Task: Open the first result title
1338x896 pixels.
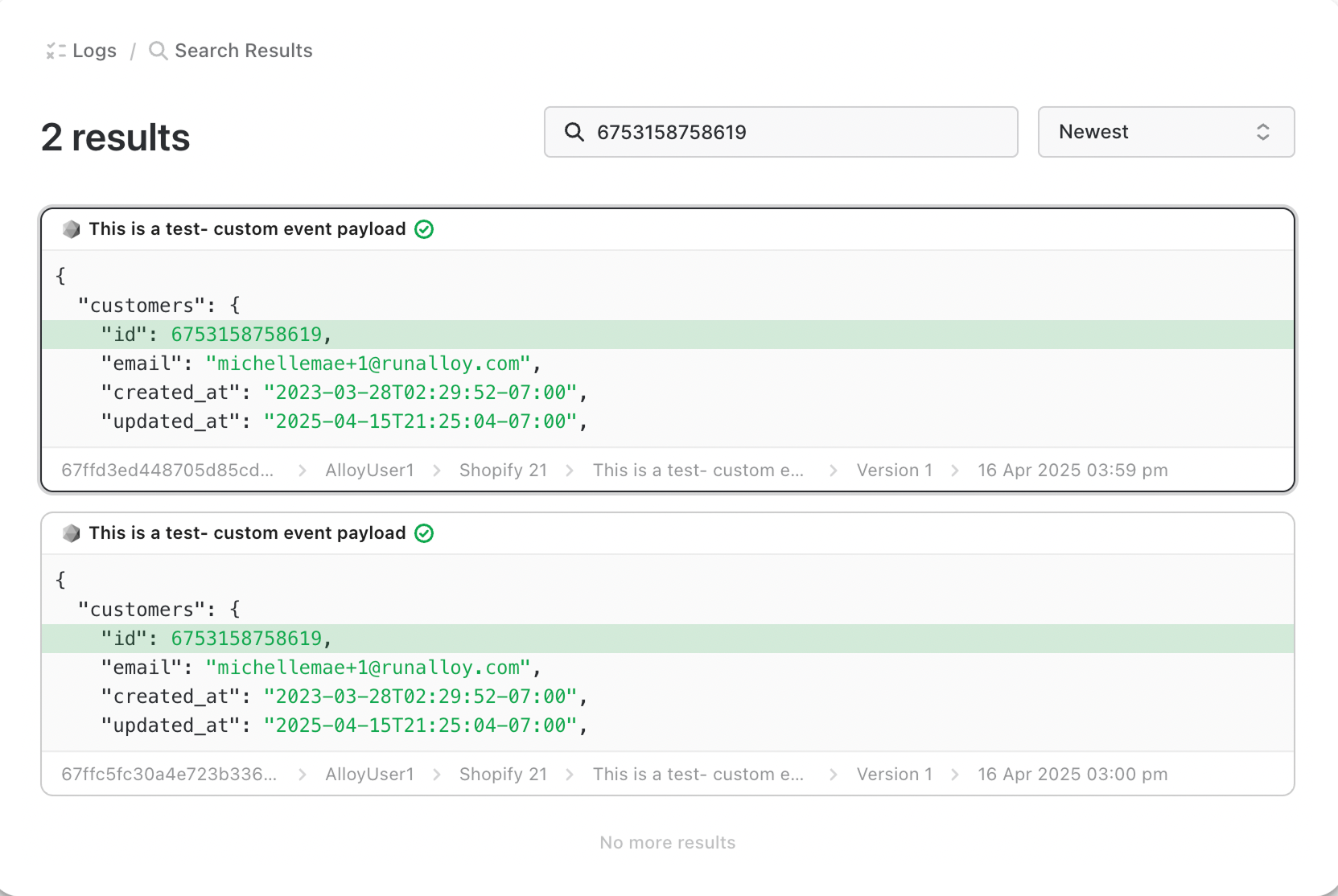Action: pyautogui.click(x=247, y=229)
